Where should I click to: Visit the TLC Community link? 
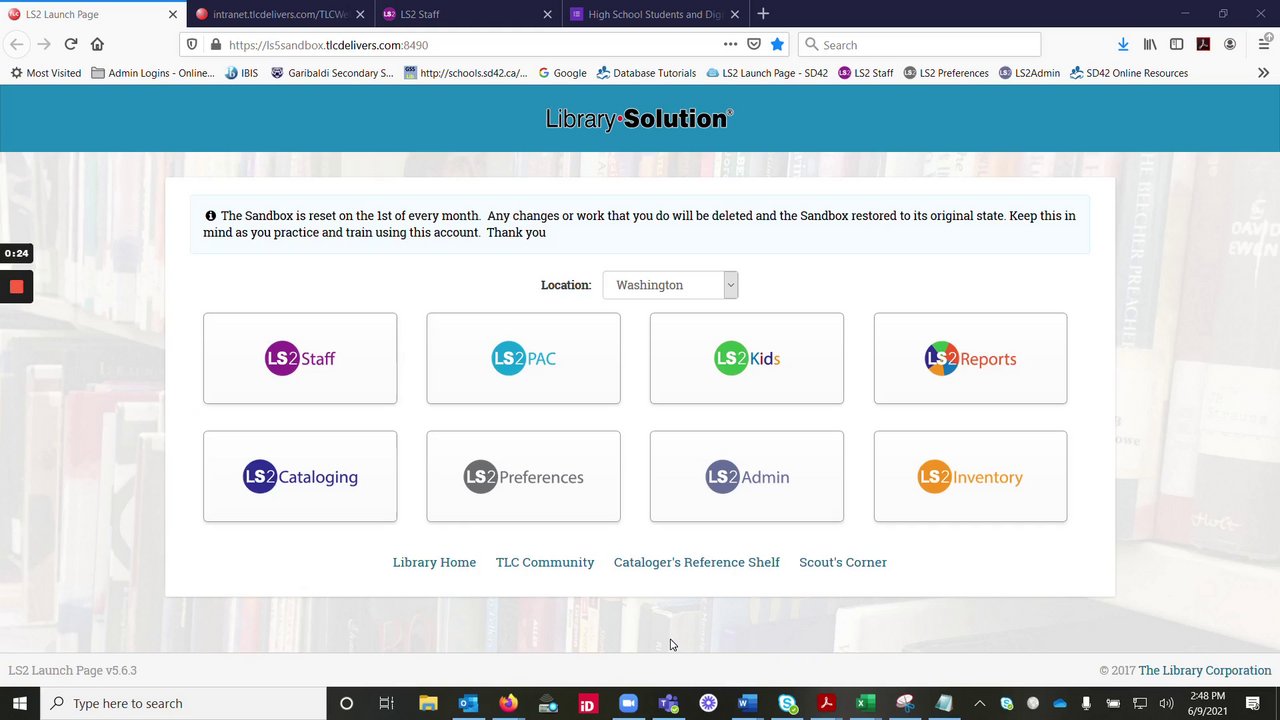[x=545, y=562]
